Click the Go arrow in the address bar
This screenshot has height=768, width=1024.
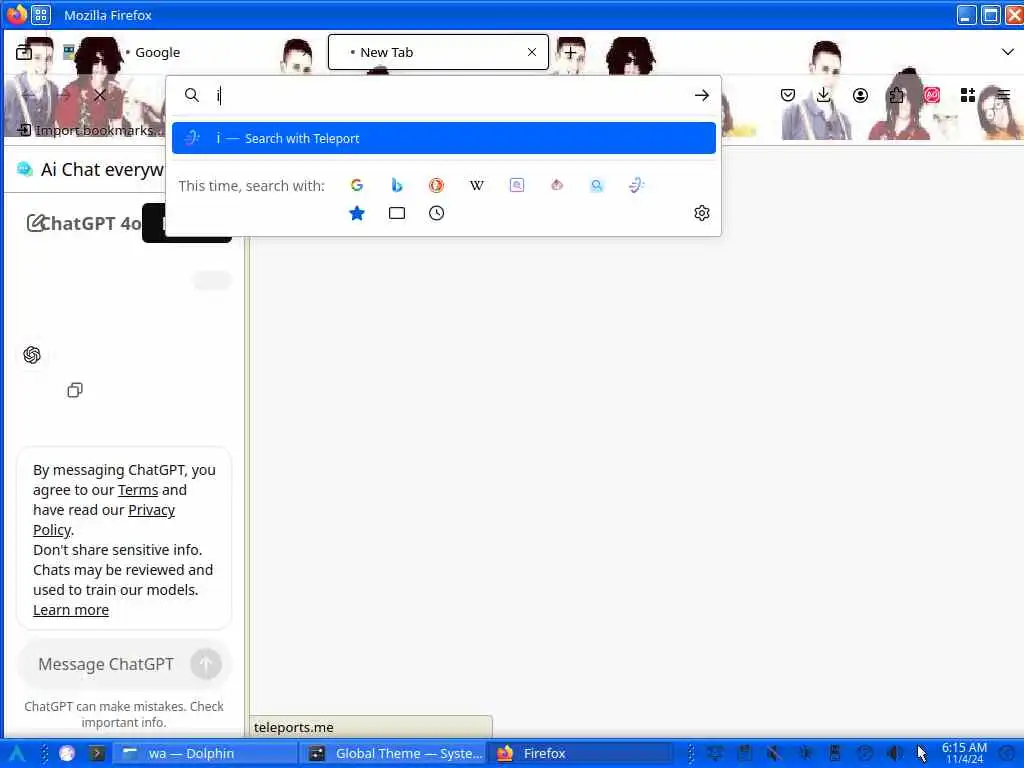click(x=701, y=95)
